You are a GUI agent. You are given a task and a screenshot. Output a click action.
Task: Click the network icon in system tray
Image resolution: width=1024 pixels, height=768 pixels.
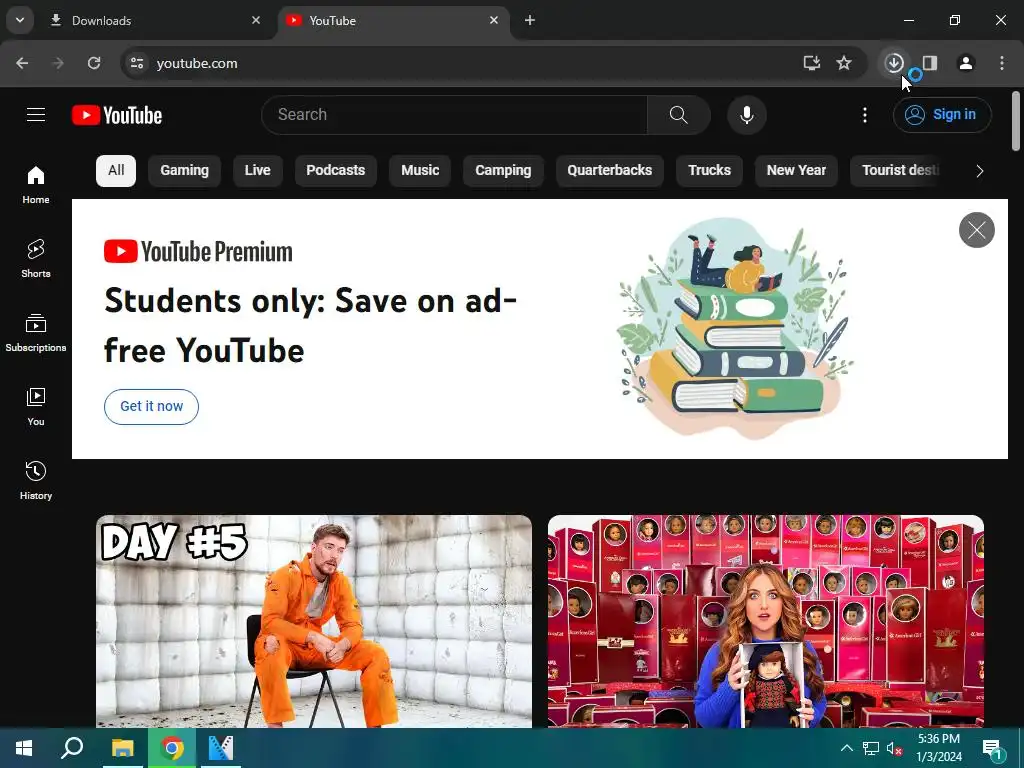click(871, 748)
